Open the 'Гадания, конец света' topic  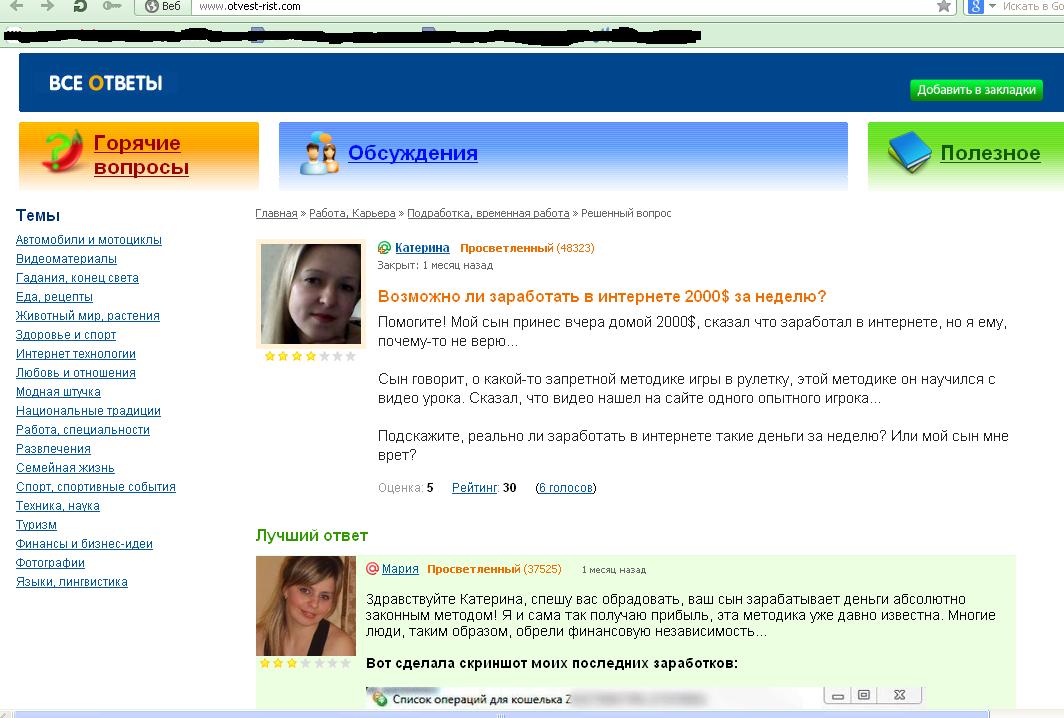click(x=77, y=278)
